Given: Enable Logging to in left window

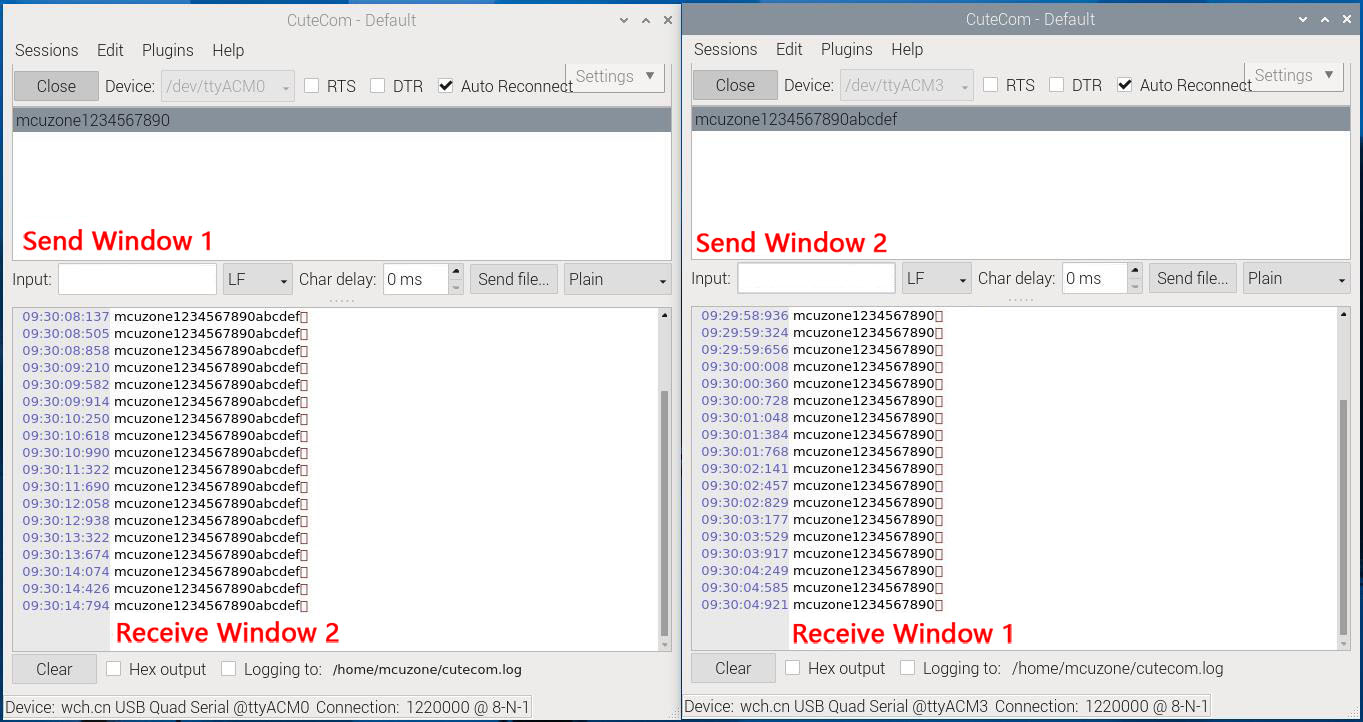Looking at the screenshot, I should point(229,669).
